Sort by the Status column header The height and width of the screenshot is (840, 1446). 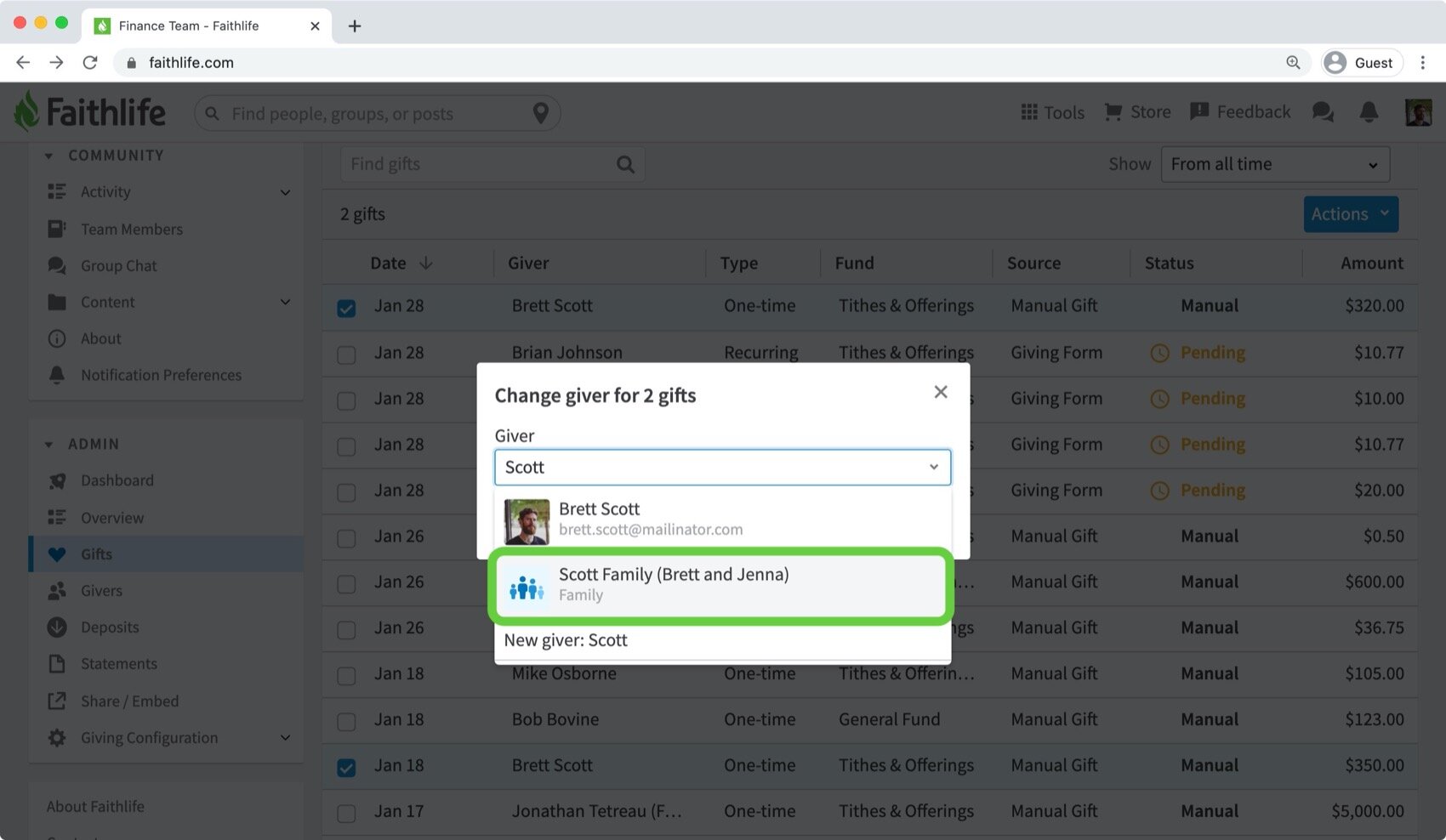click(x=1169, y=264)
